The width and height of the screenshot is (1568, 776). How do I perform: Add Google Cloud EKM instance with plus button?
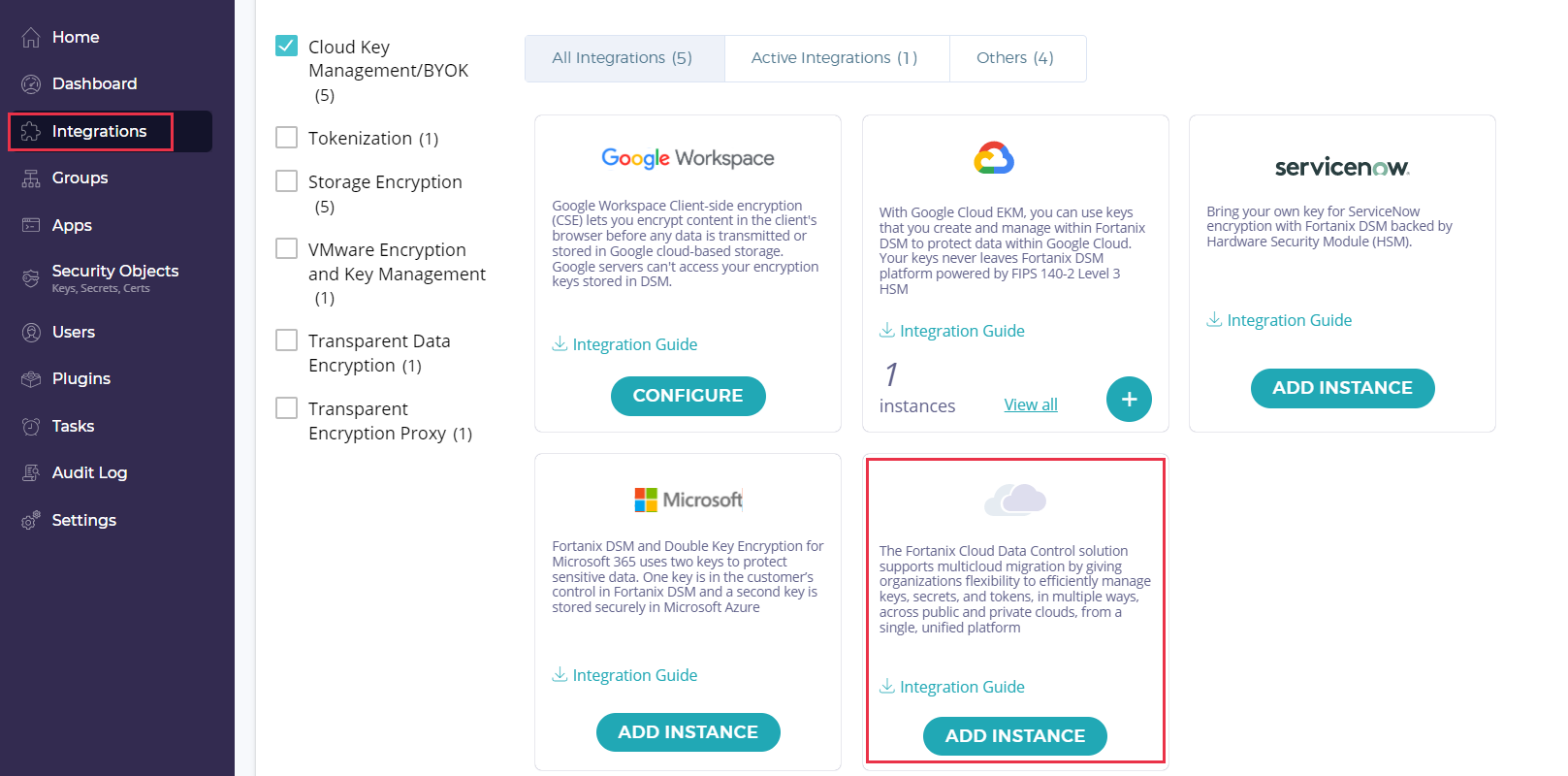coord(1129,399)
